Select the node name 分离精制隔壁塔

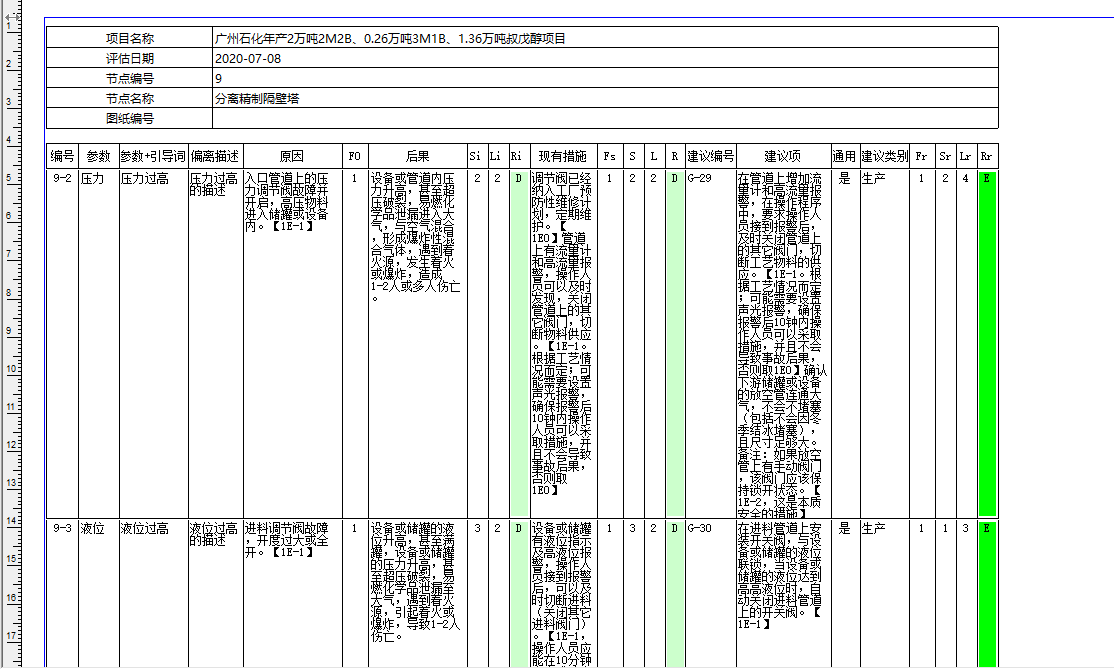[257, 98]
